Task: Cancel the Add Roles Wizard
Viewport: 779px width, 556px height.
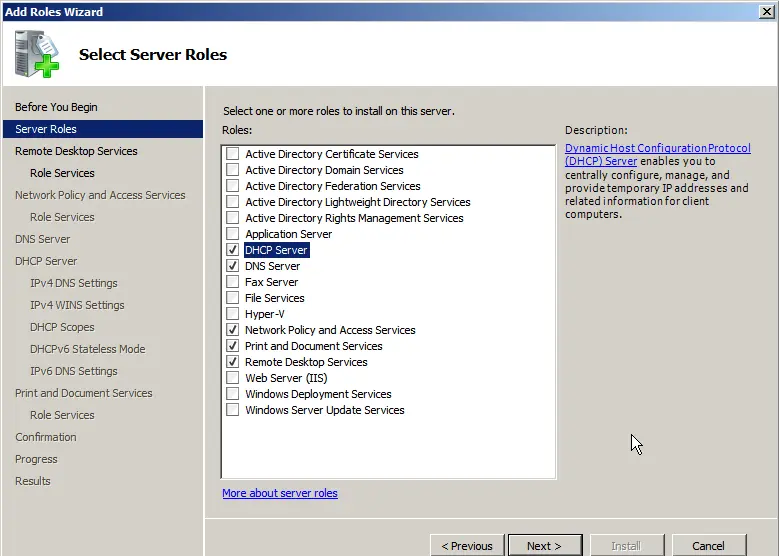Action: (708, 545)
